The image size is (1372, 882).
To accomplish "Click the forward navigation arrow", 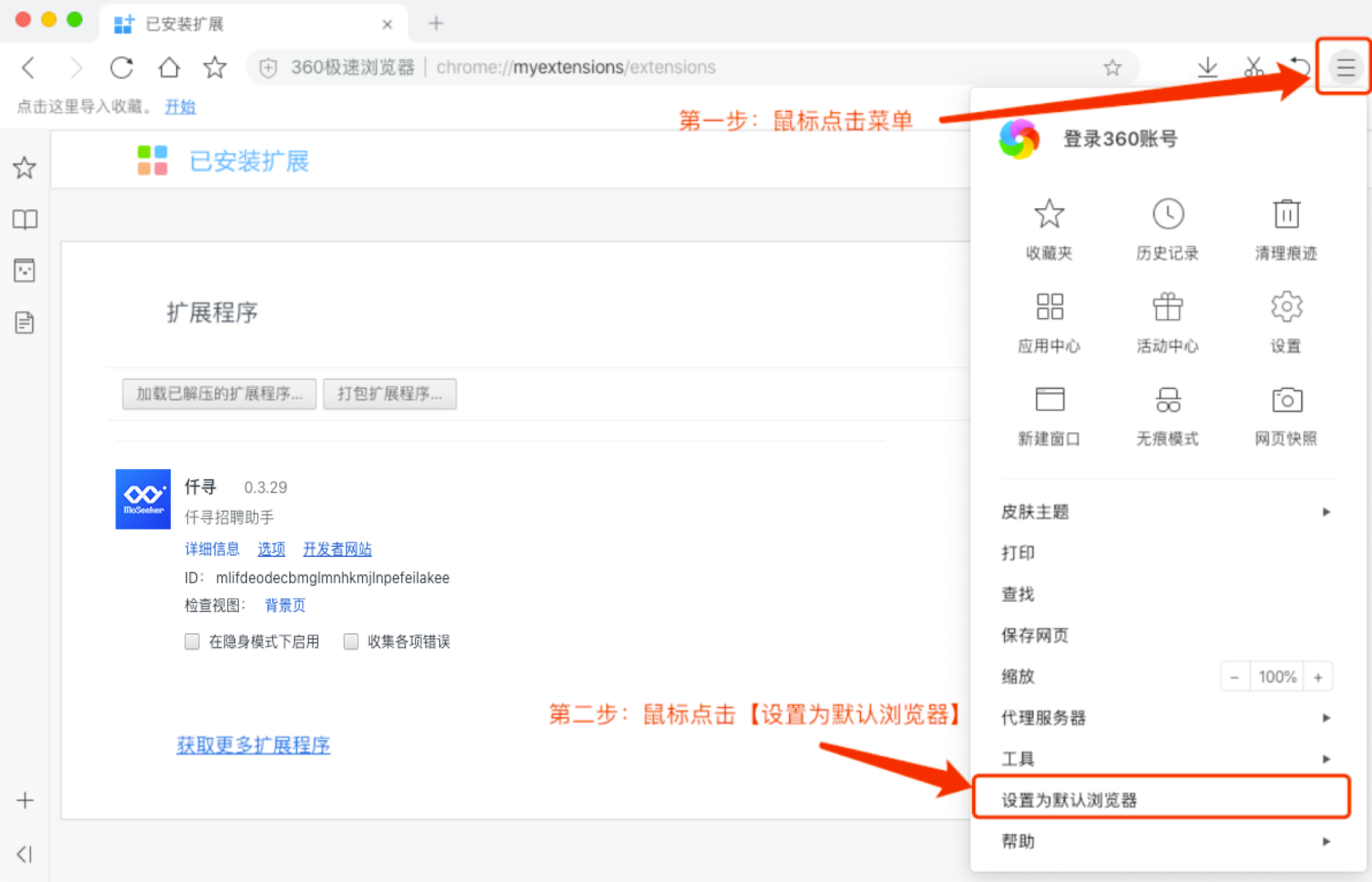I will click(75, 67).
